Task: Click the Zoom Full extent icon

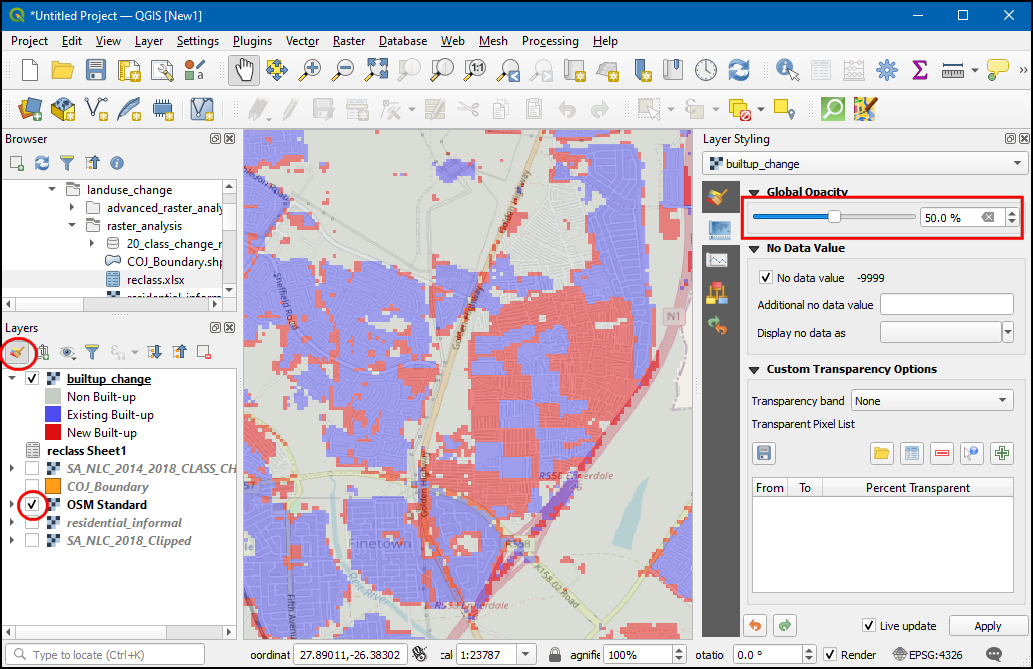Action: pos(376,70)
